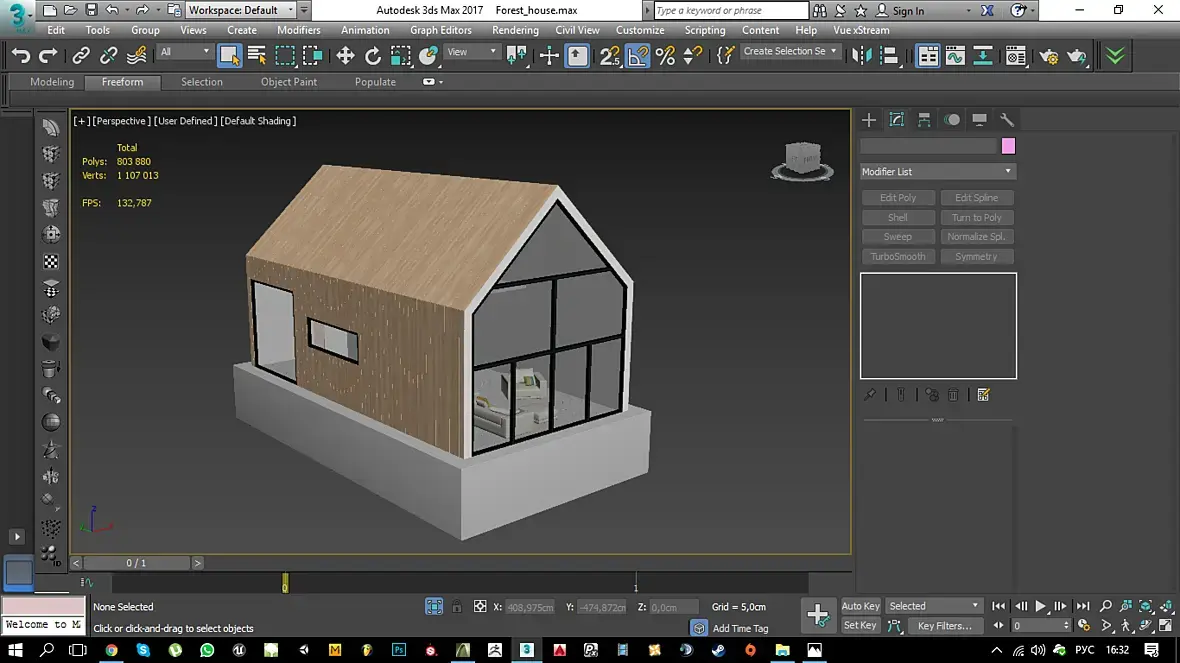Toggle the Angle Snap button
The width and height of the screenshot is (1180, 663).
coord(638,56)
